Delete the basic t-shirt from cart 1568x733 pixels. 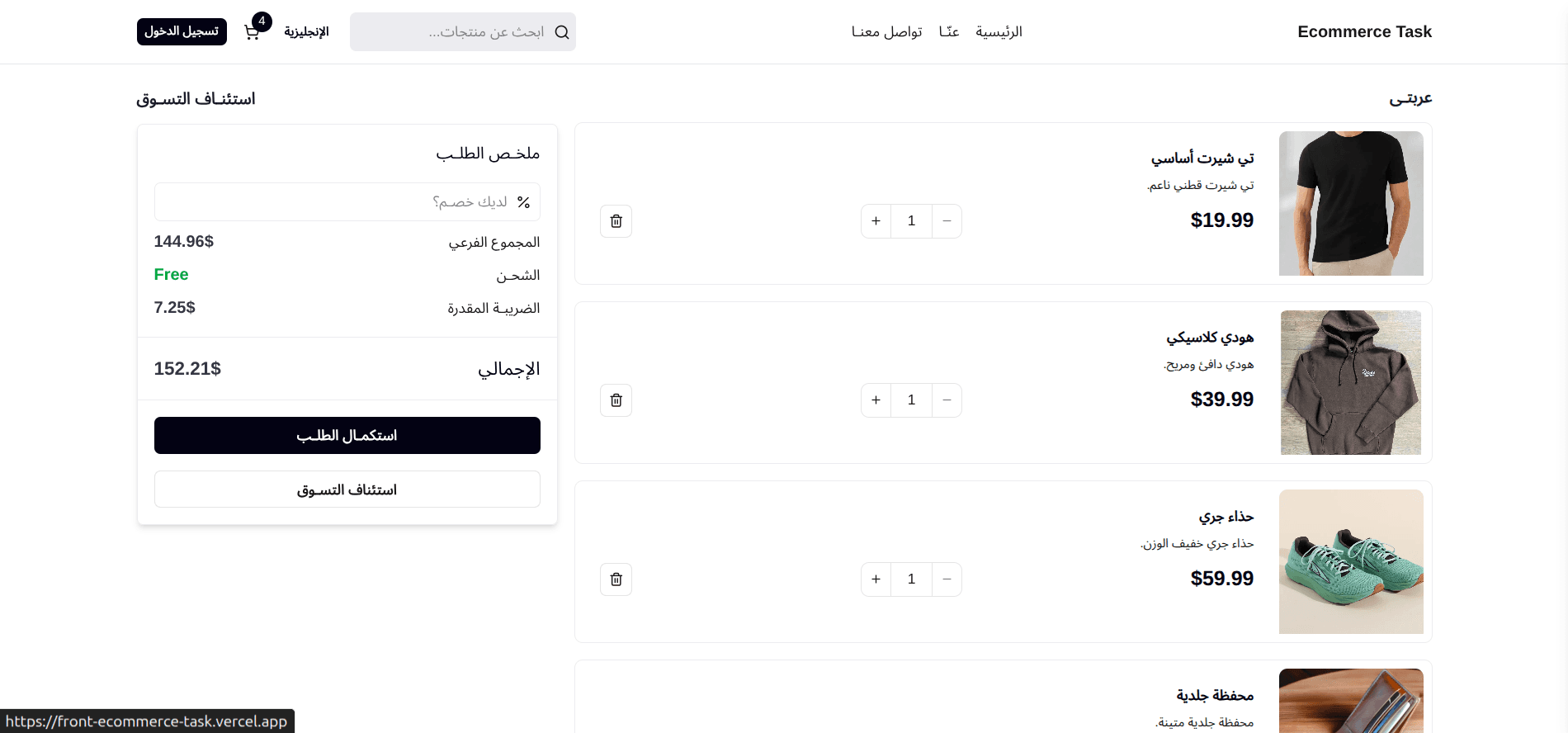[x=616, y=221]
